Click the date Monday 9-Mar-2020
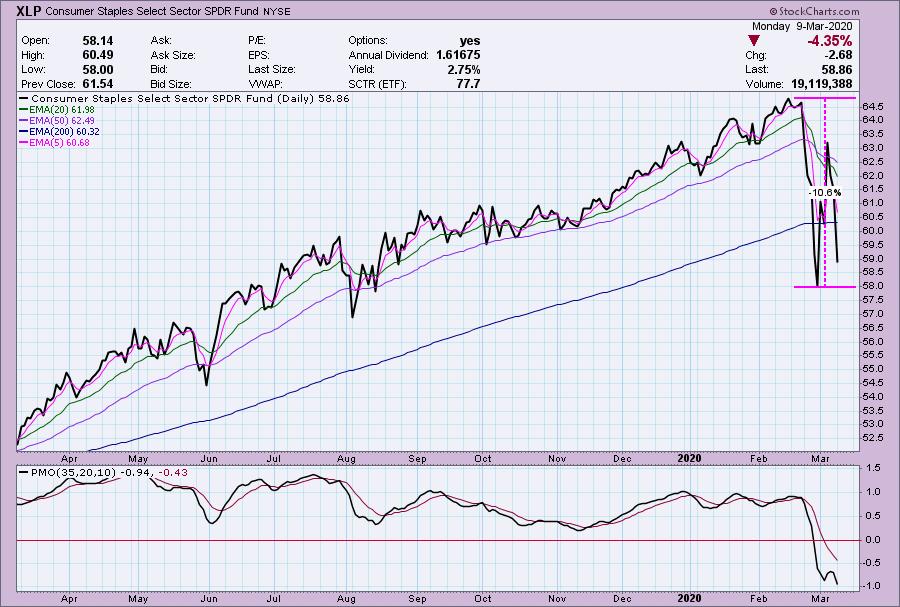900x607 pixels. click(x=802, y=26)
